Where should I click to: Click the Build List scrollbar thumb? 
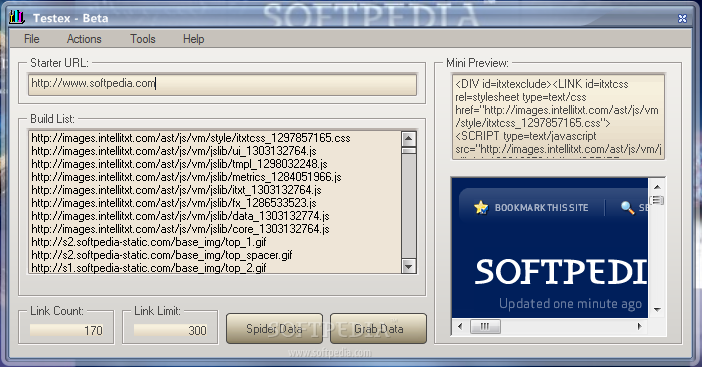click(408, 151)
